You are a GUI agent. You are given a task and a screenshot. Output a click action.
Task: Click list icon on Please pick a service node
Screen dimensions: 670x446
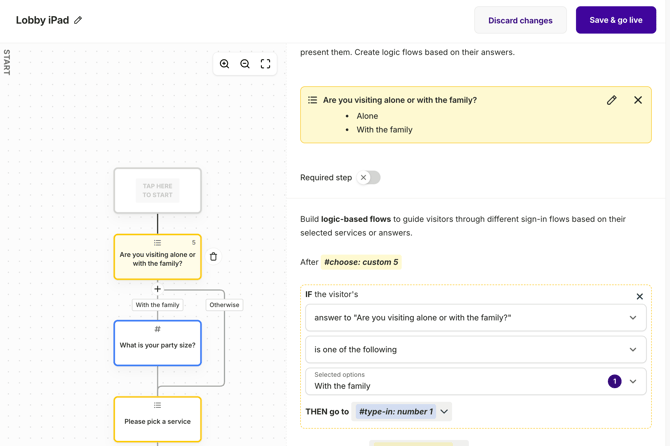[157, 405]
